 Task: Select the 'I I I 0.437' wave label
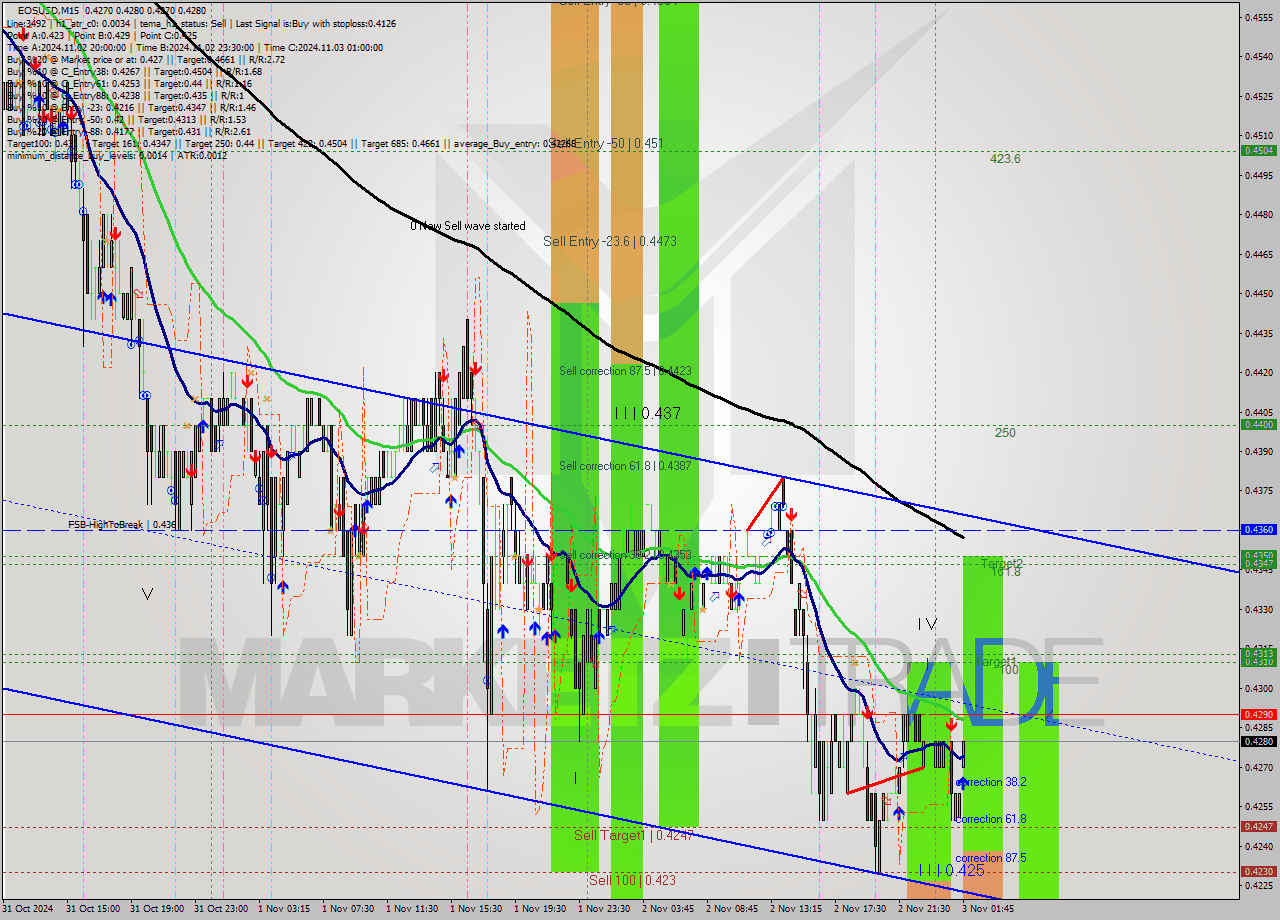click(647, 413)
